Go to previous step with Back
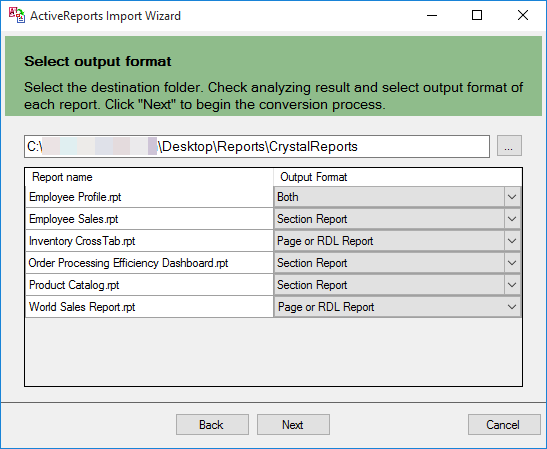Image resolution: width=547 pixels, height=449 pixels. click(212, 425)
